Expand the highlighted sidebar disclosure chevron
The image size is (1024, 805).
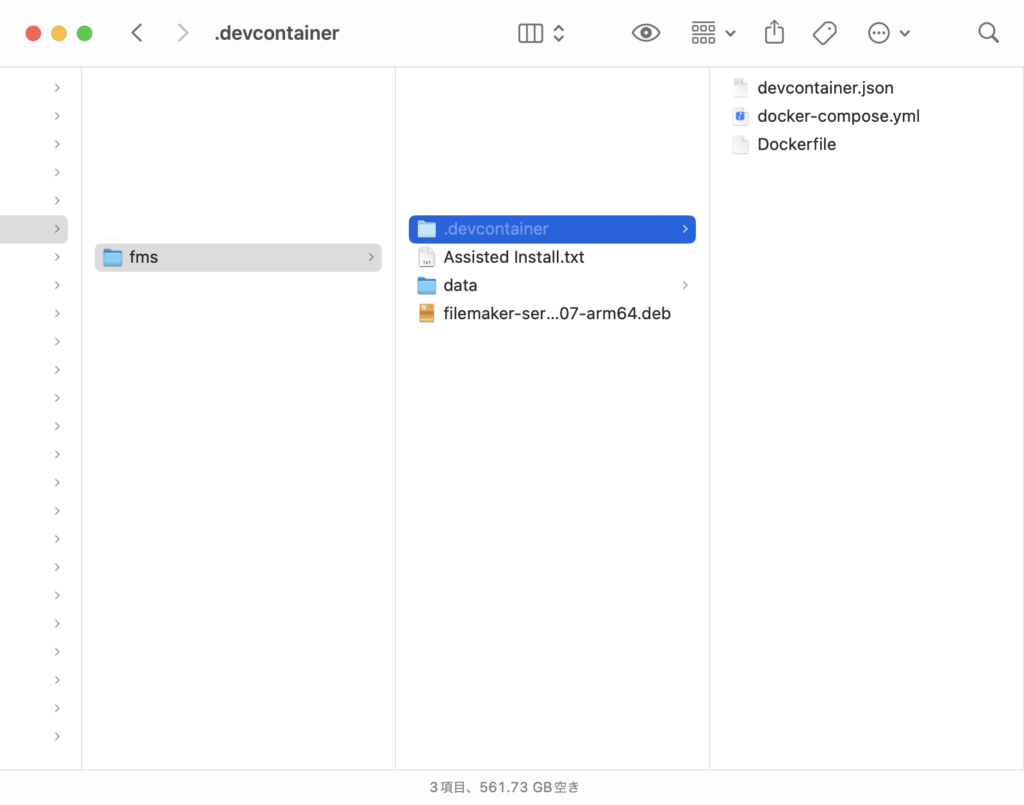[57, 229]
